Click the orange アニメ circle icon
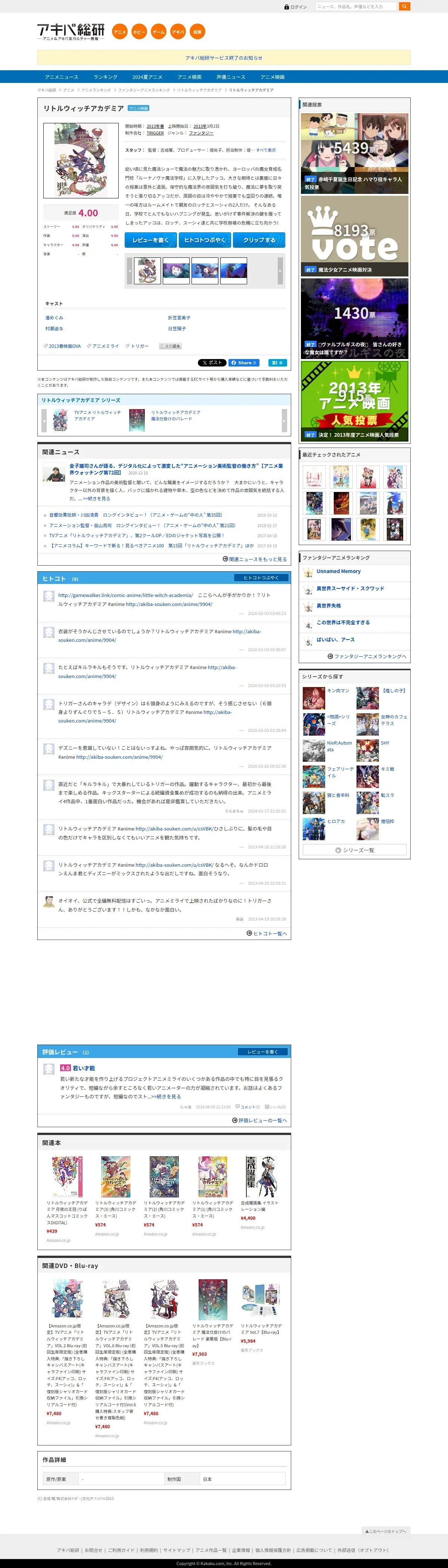Image resolution: width=448 pixels, height=1568 pixels. coord(120,32)
